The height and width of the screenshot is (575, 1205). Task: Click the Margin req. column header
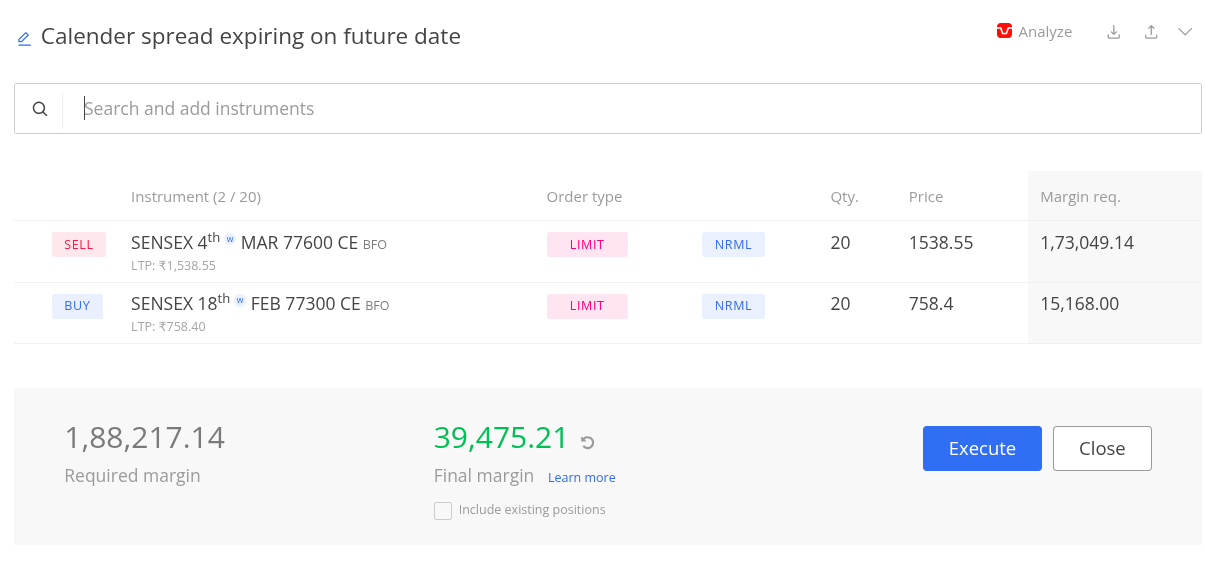[1080, 197]
